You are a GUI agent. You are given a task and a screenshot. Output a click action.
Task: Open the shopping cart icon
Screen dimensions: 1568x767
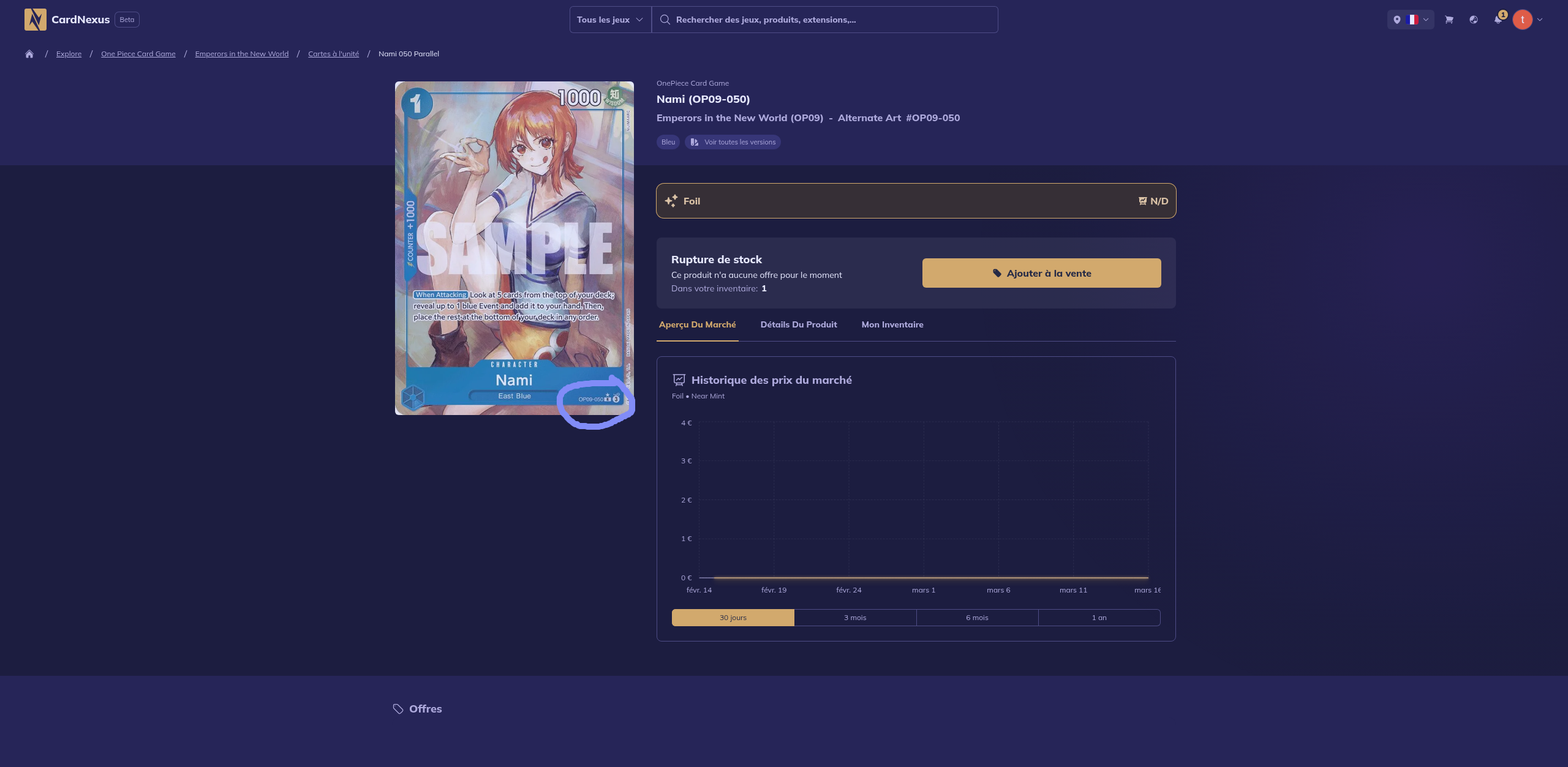1449,20
